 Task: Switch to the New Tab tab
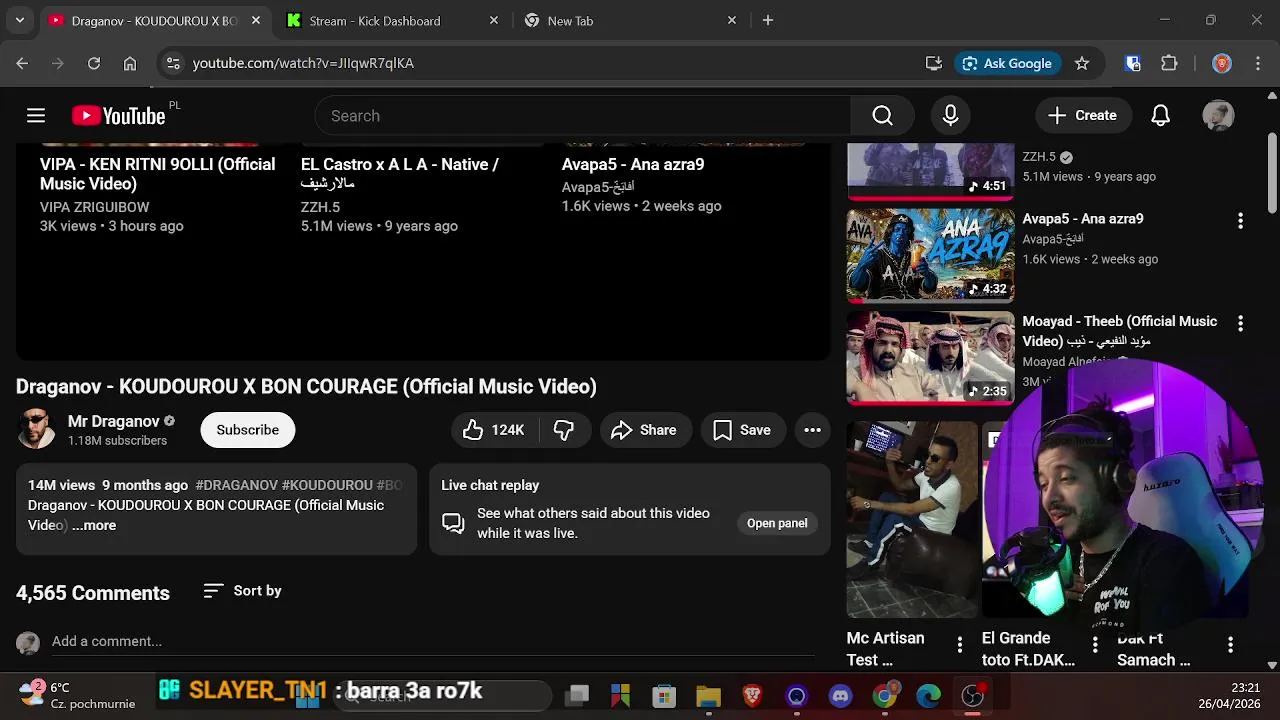(x=570, y=20)
